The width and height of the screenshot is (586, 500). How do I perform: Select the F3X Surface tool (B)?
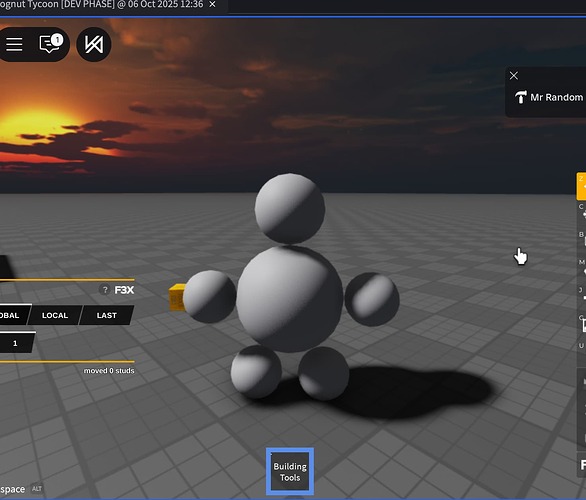pos(582,241)
